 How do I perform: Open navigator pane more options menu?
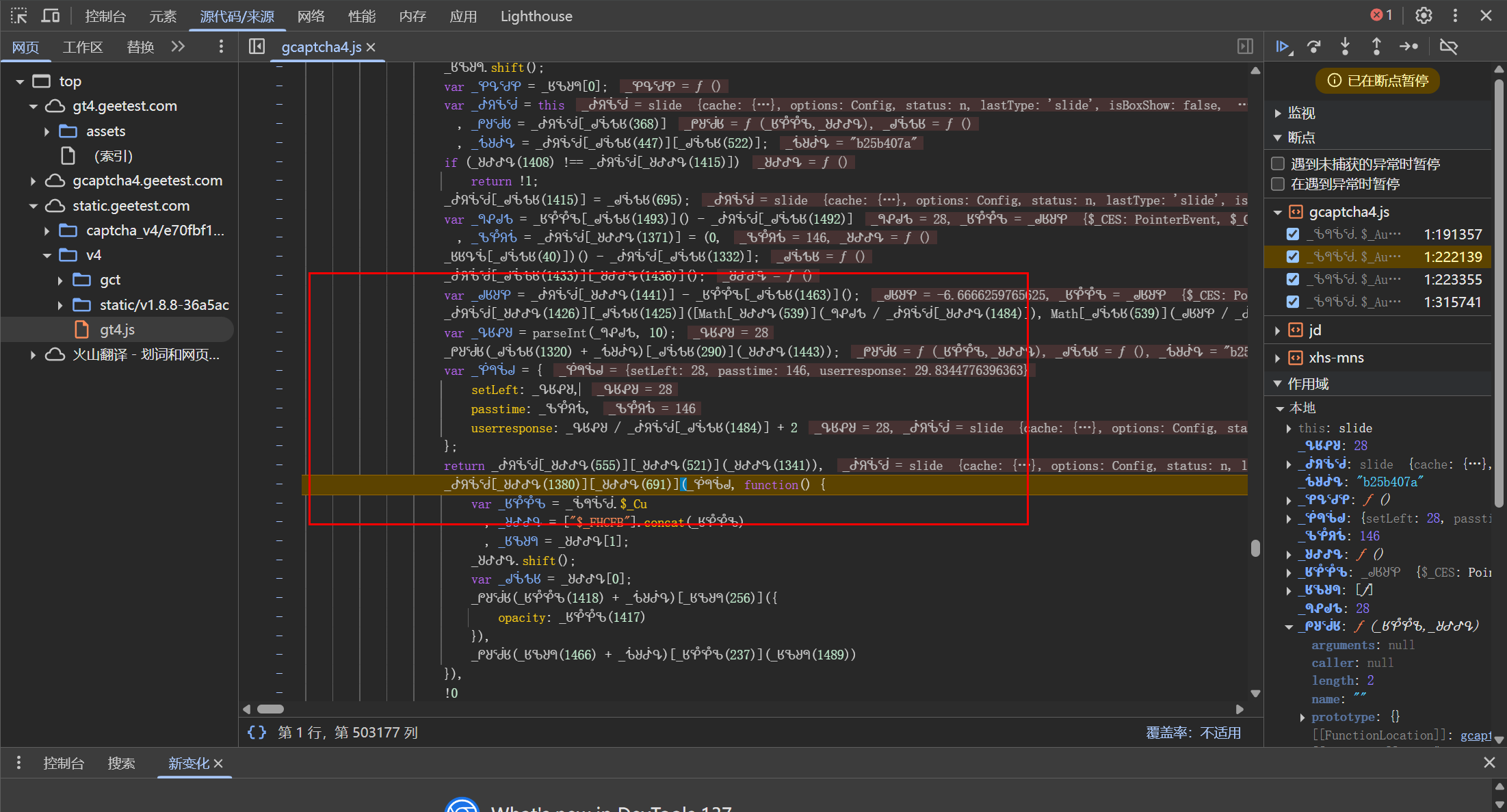(220, 47)
